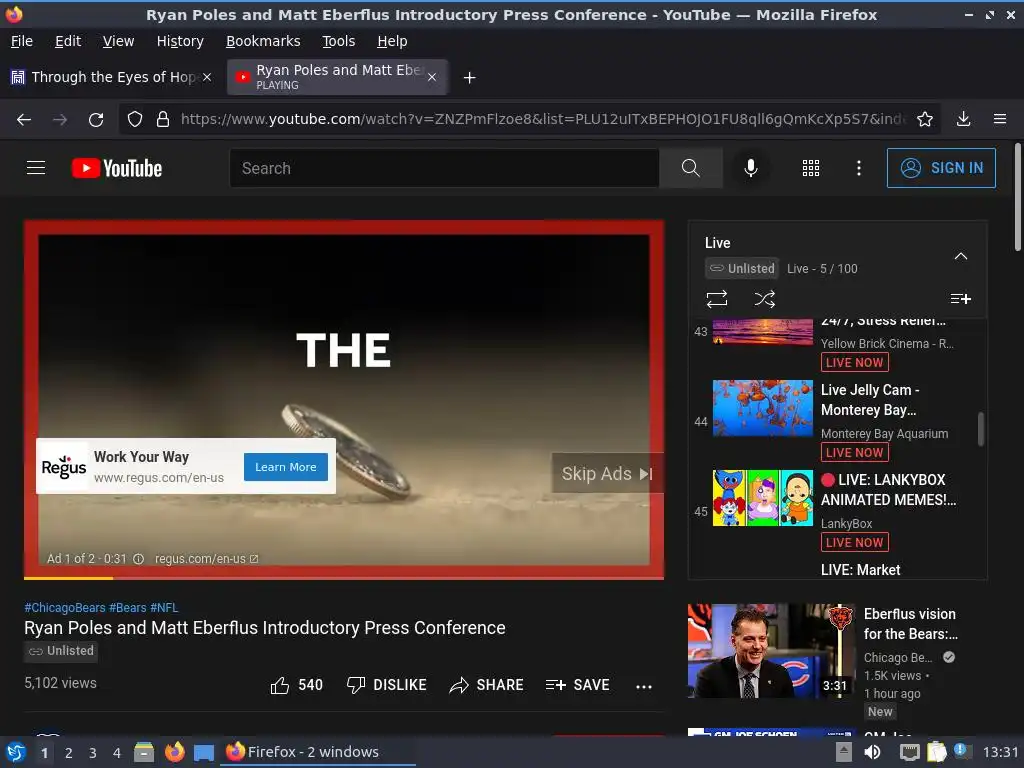The width and height of the screenshot is (1024, 768).
Task: Open a new tab
Action: (x=470, y=78)
